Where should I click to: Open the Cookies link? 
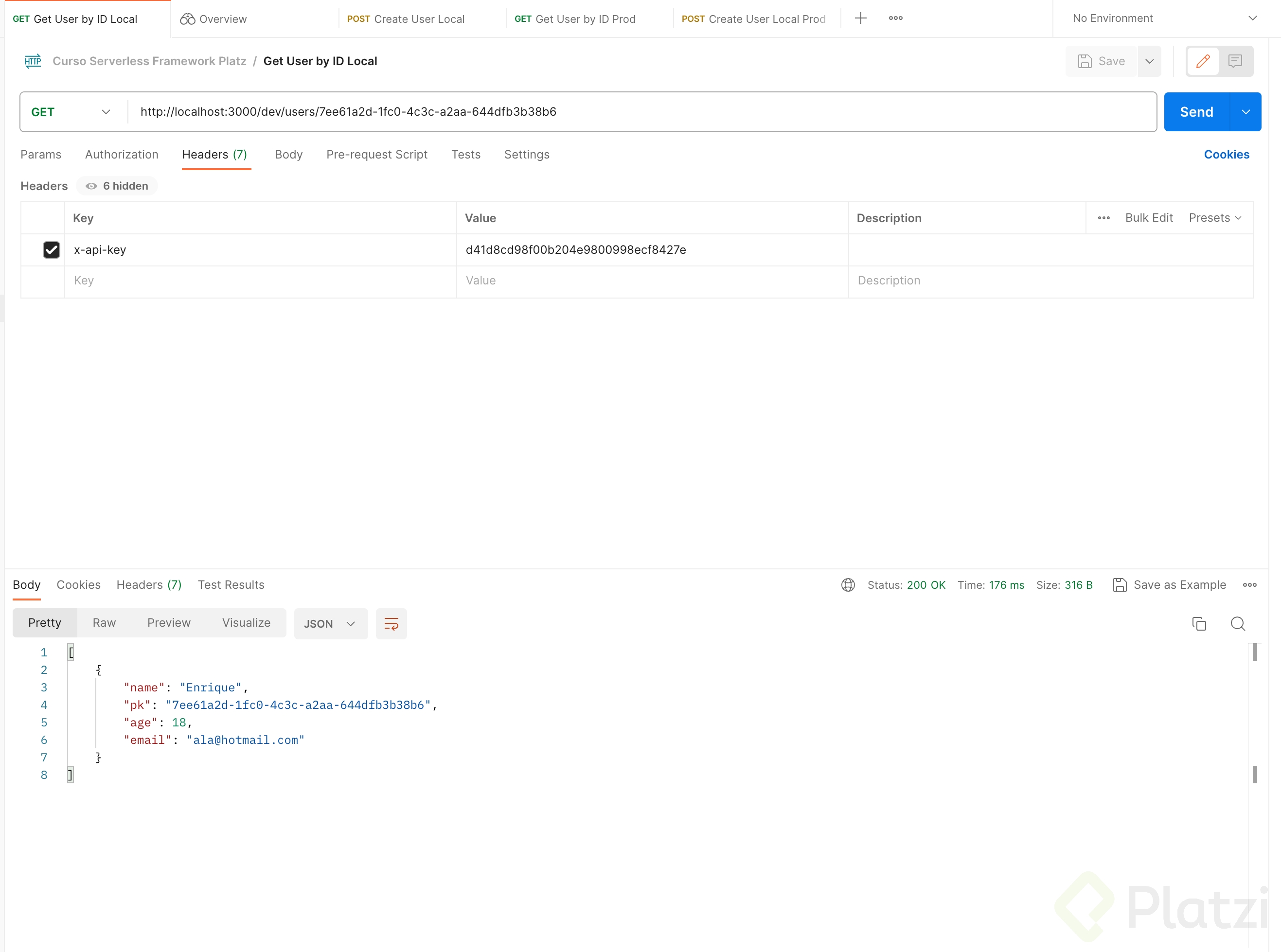click(1226, 154)
